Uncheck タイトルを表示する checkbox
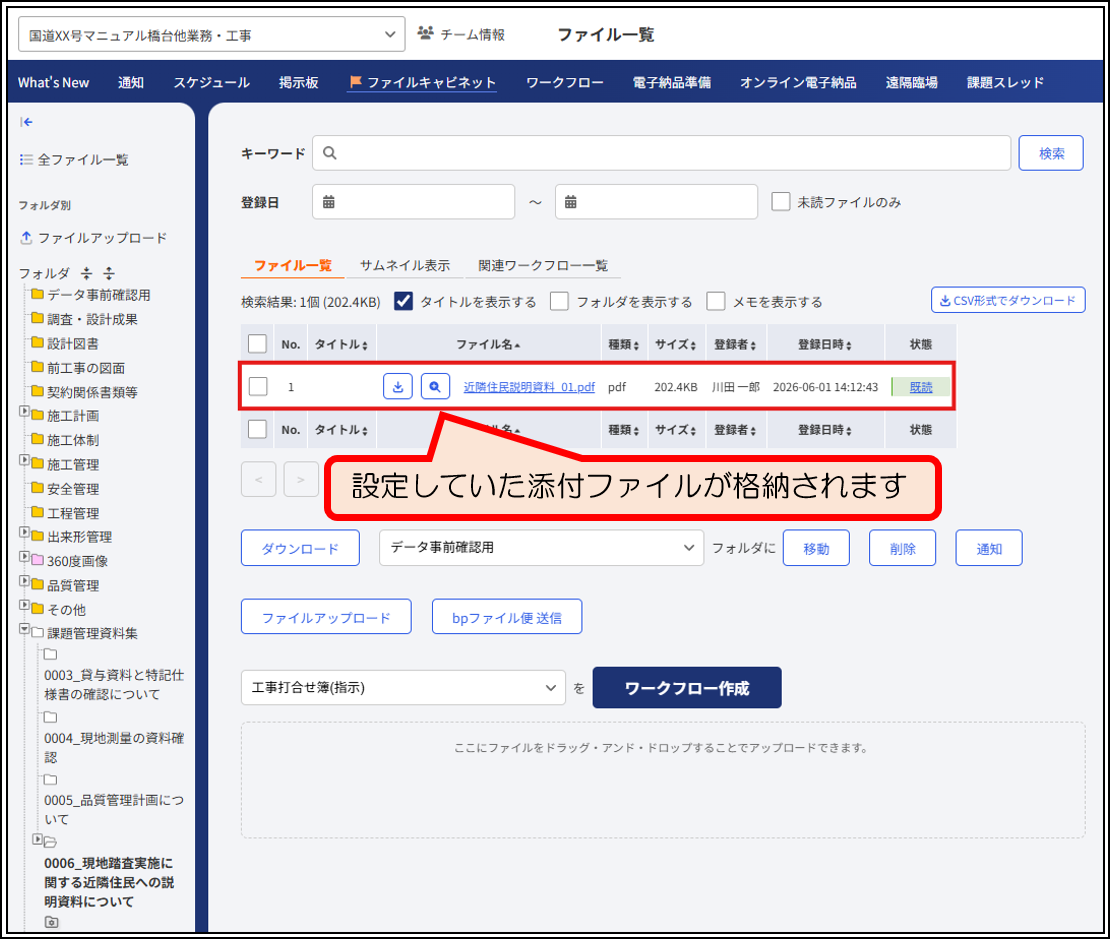This screenshot has height=939, width=1110. [404, 302]
